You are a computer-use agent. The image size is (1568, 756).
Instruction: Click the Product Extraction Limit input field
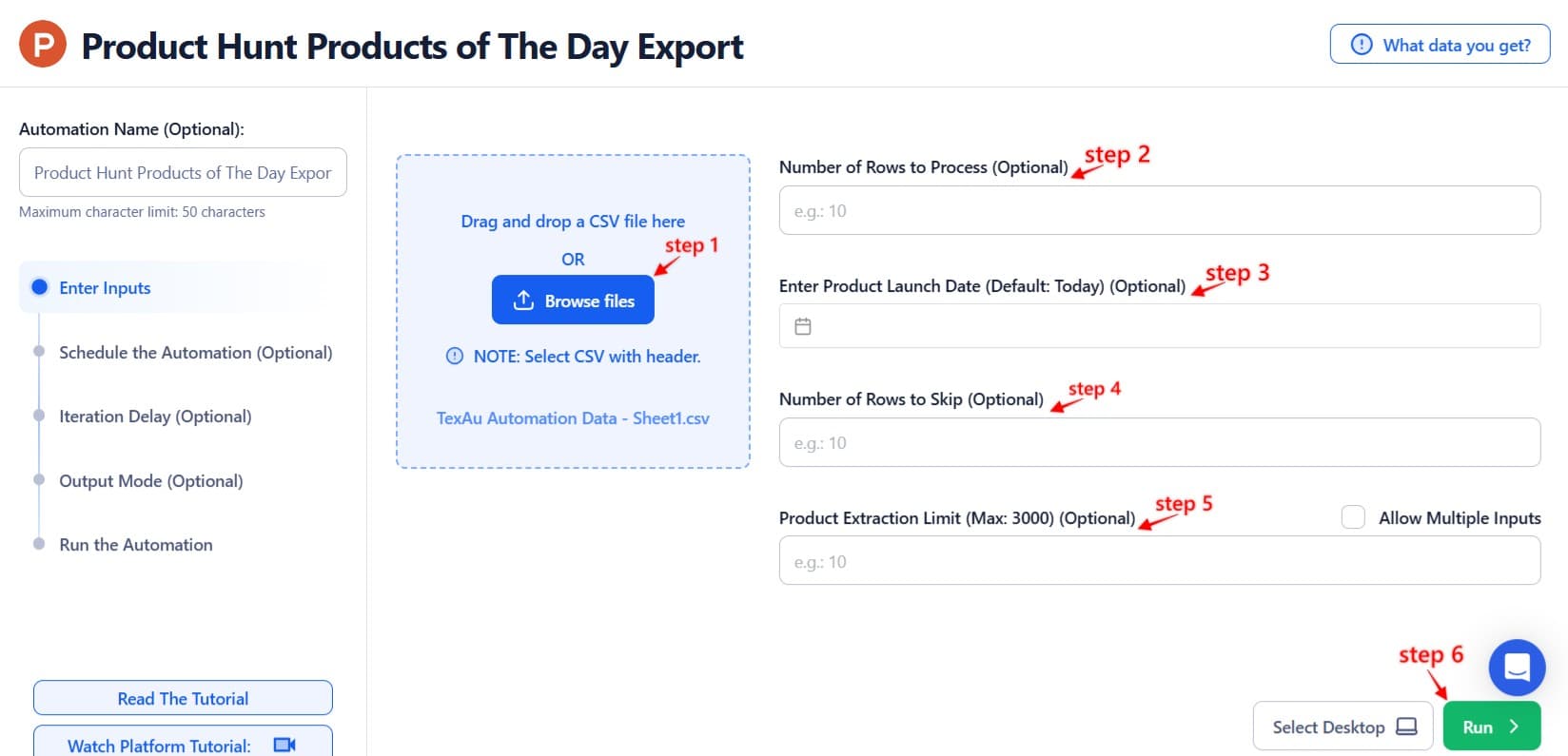[1159, 561]
